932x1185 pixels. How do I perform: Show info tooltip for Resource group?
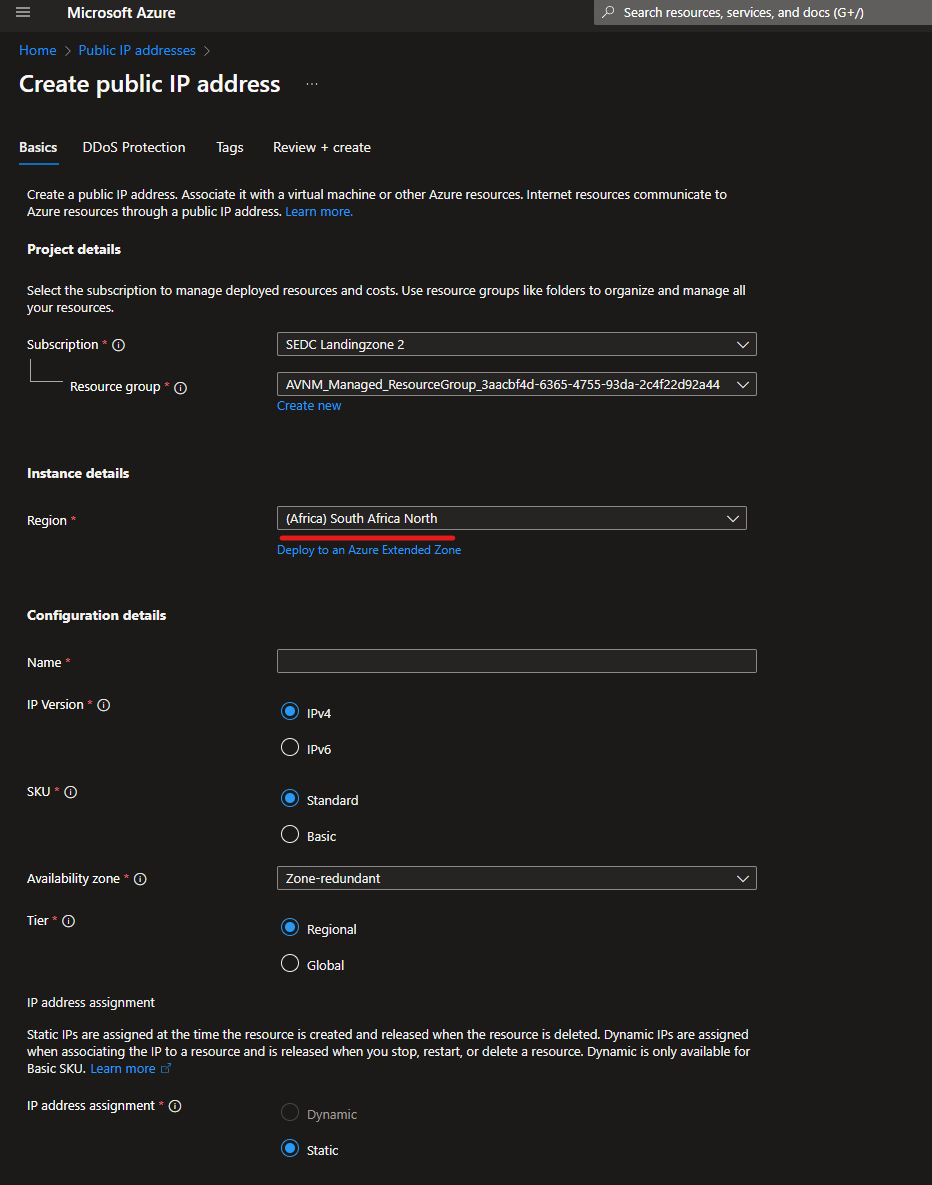[x=181, y=388]
